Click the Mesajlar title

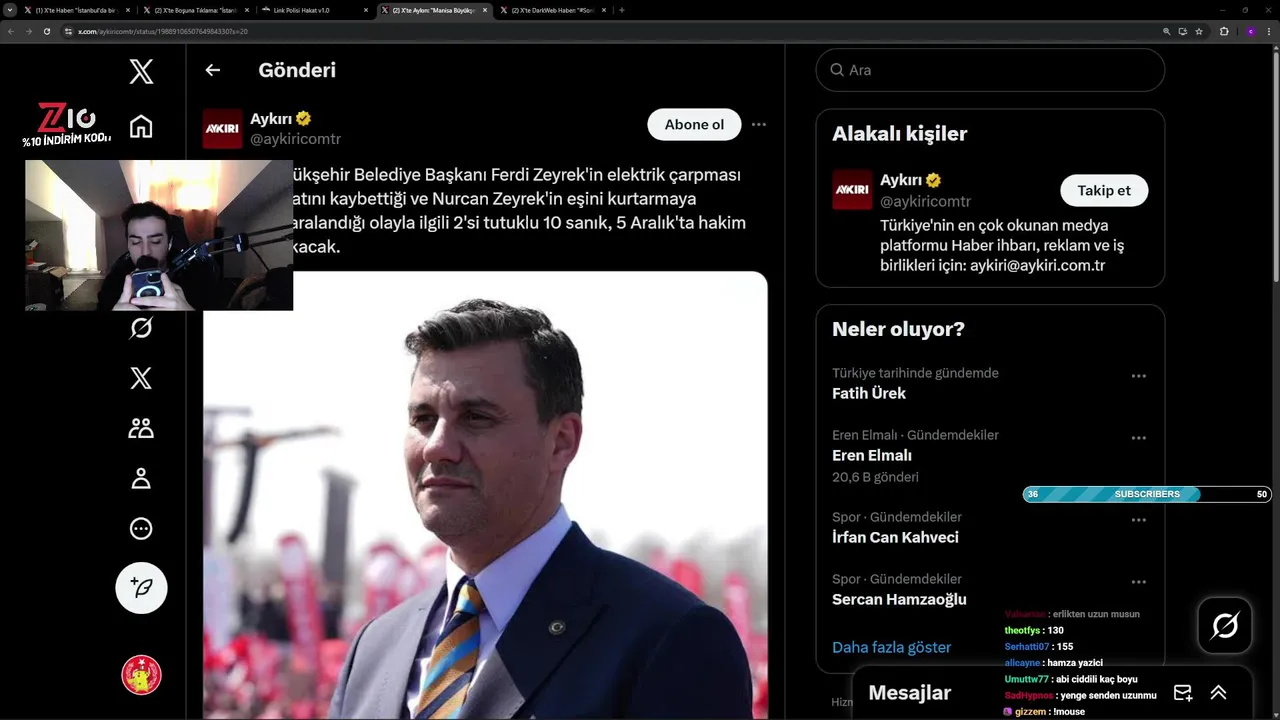coord(909,692)
